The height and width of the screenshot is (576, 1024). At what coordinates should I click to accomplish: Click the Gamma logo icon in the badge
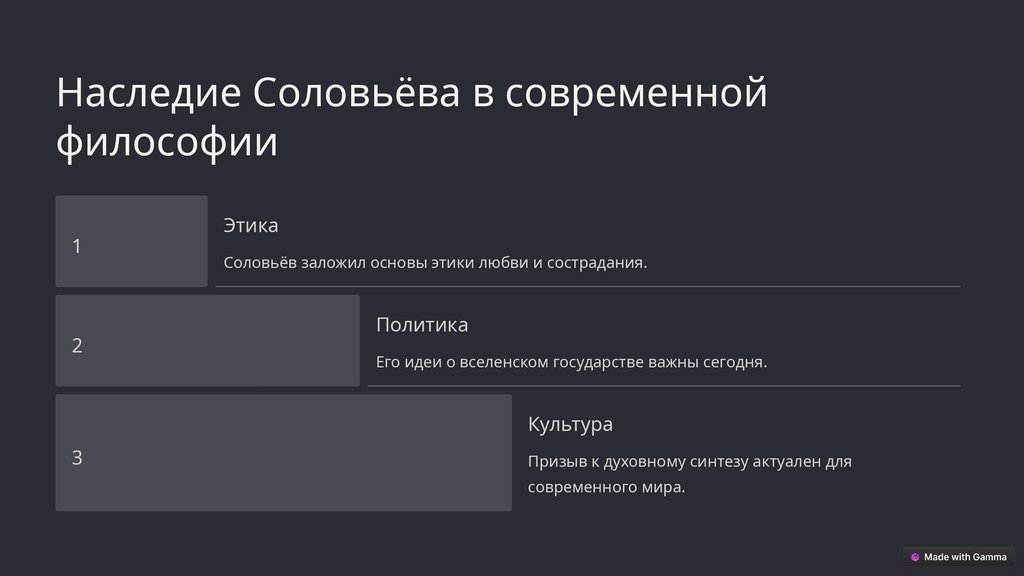[x=915, y=557]
